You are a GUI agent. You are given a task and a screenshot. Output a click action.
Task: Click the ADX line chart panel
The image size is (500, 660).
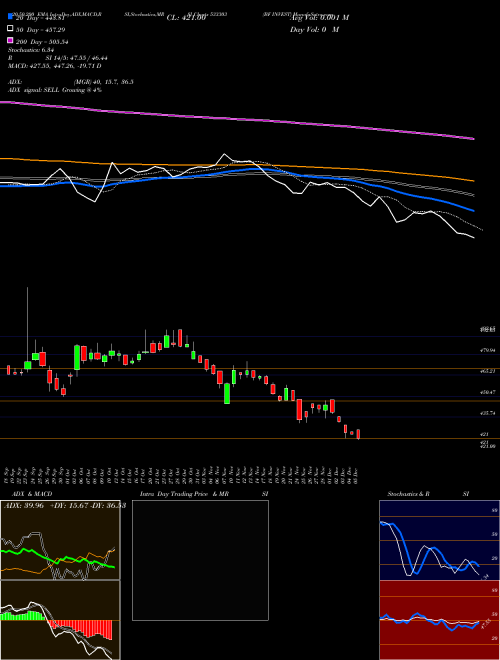60,540
